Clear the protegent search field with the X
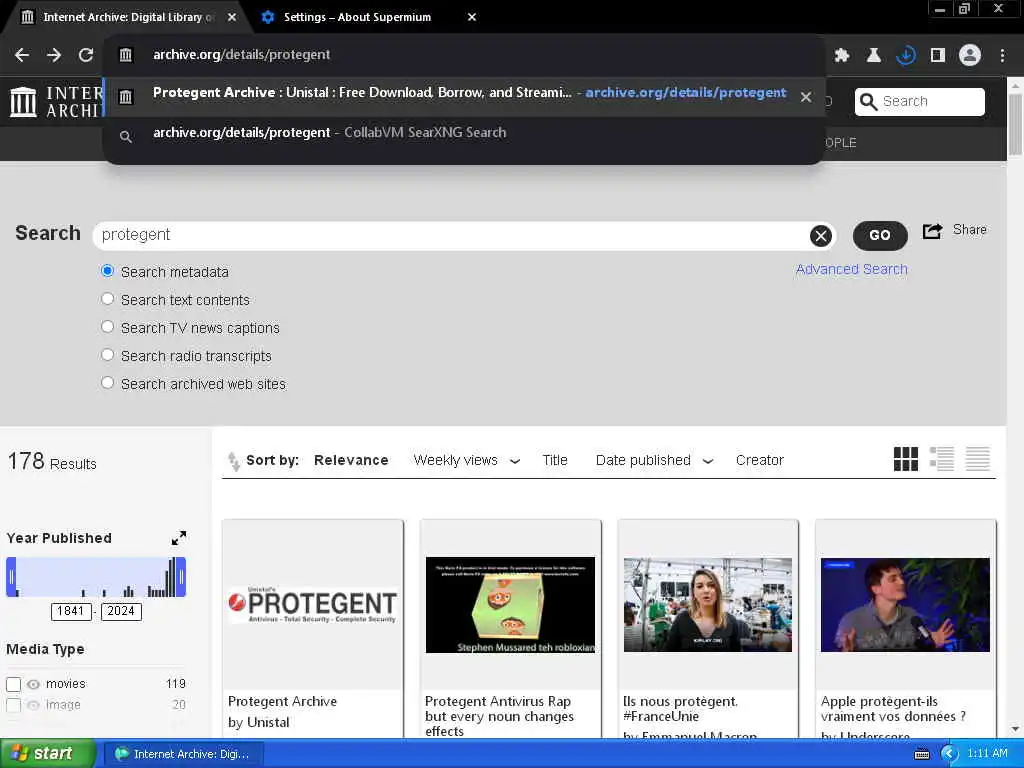The height and width of the screenshot is (768, 1024). click(821, 236)
